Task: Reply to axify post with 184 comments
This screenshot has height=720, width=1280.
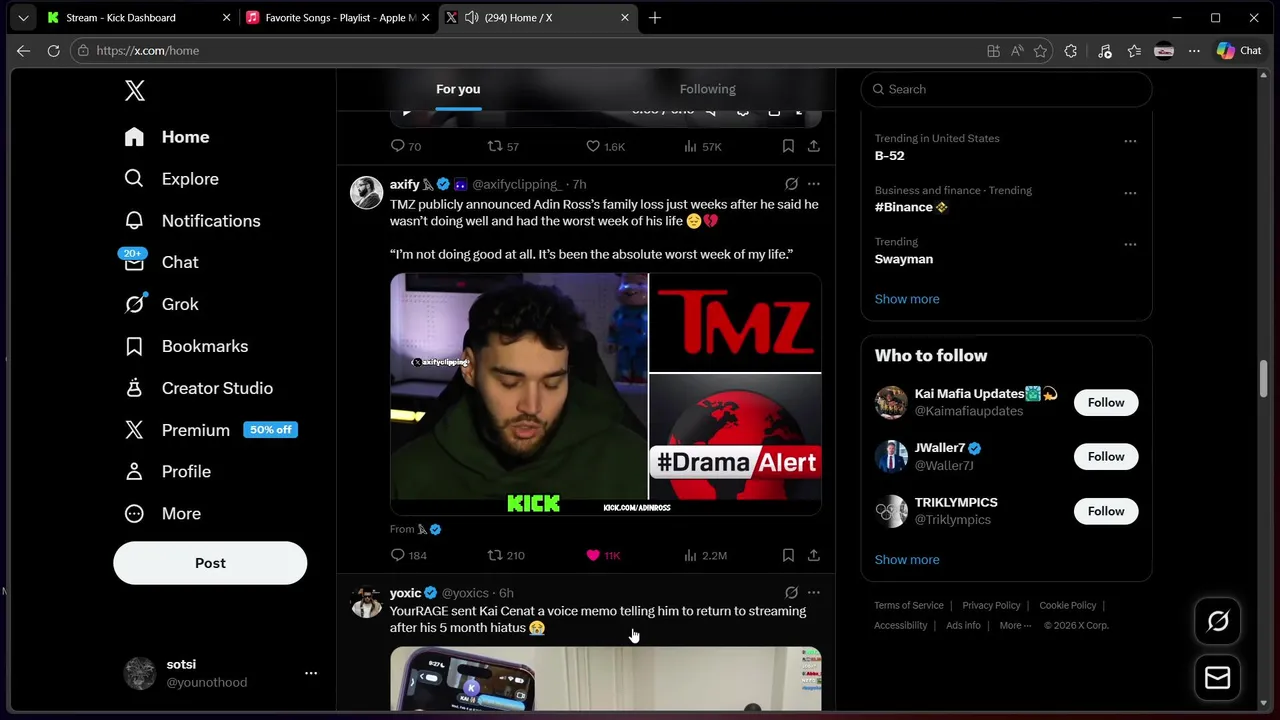Action: coord(408,555)
